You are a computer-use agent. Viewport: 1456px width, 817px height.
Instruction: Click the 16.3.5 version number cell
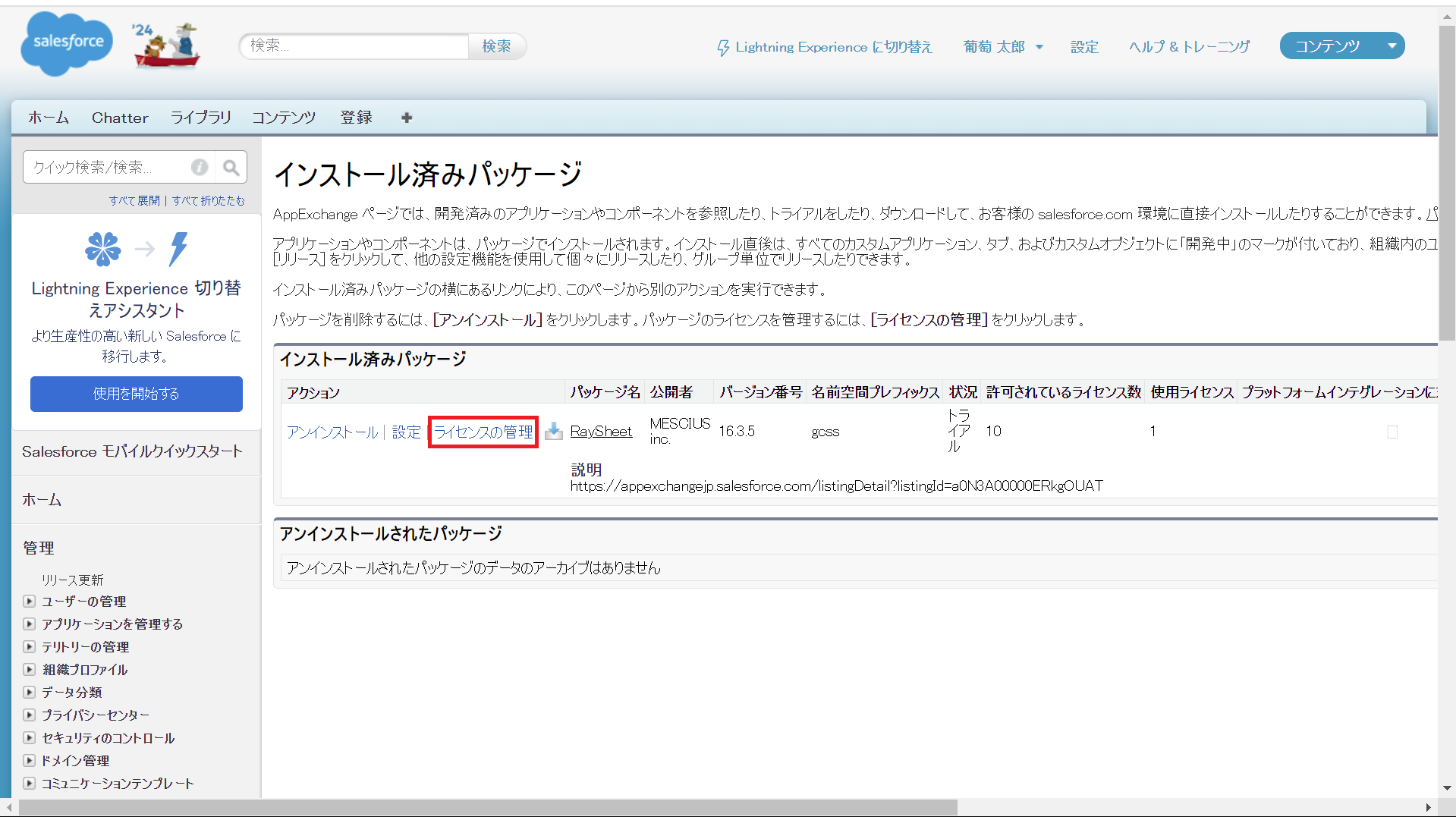coord(737,432)
